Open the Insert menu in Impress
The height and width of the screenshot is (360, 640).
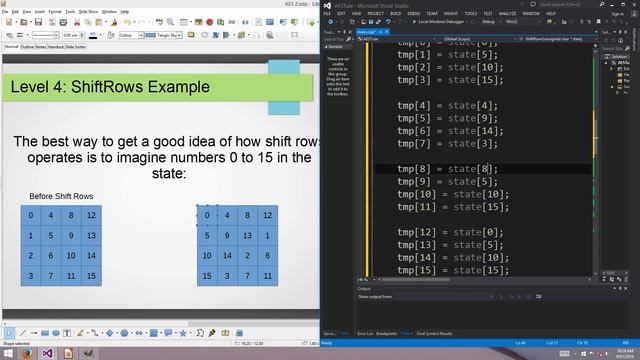click(x=40, y=11)
